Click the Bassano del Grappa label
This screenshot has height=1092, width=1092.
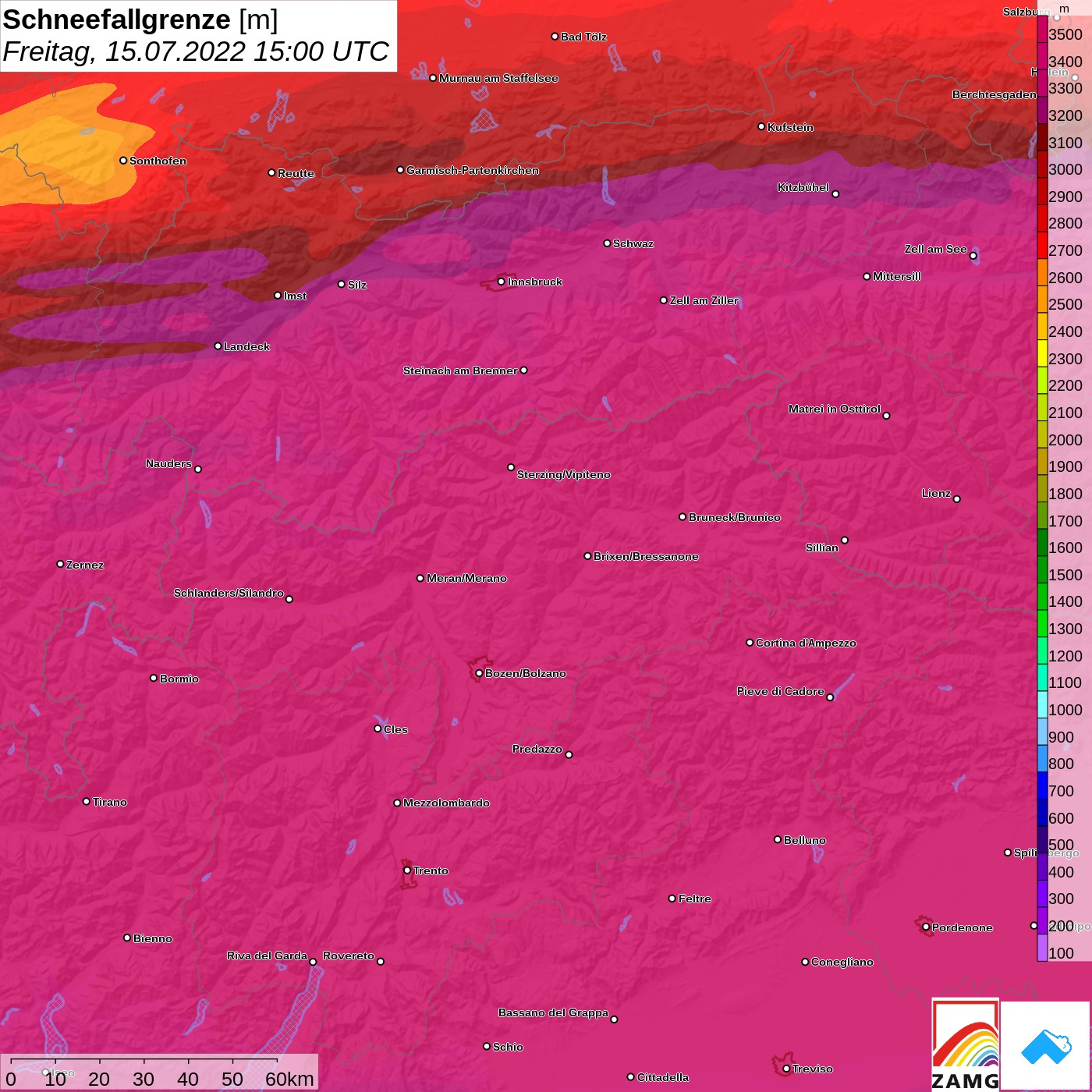tap(554, 1012)
